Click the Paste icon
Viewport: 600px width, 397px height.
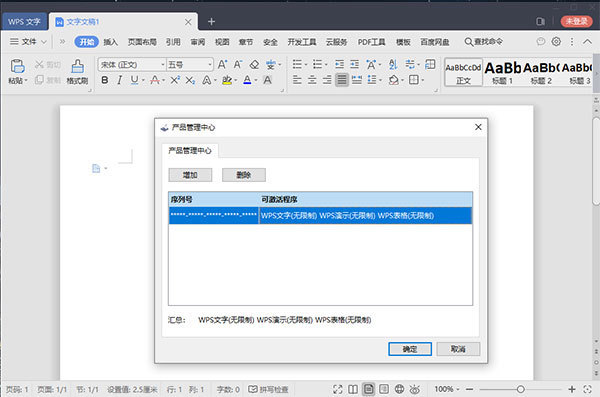point(17,66)
